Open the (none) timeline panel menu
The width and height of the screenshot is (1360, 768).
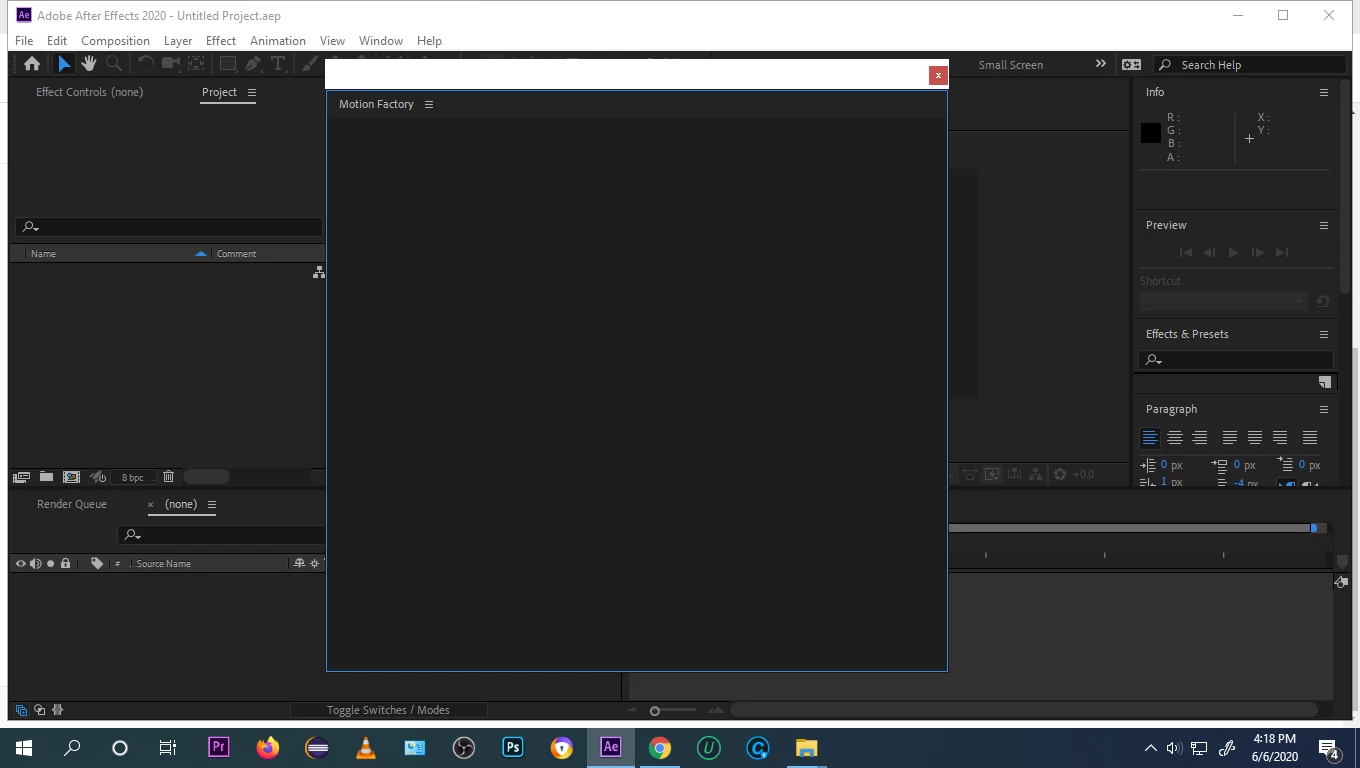212,504
